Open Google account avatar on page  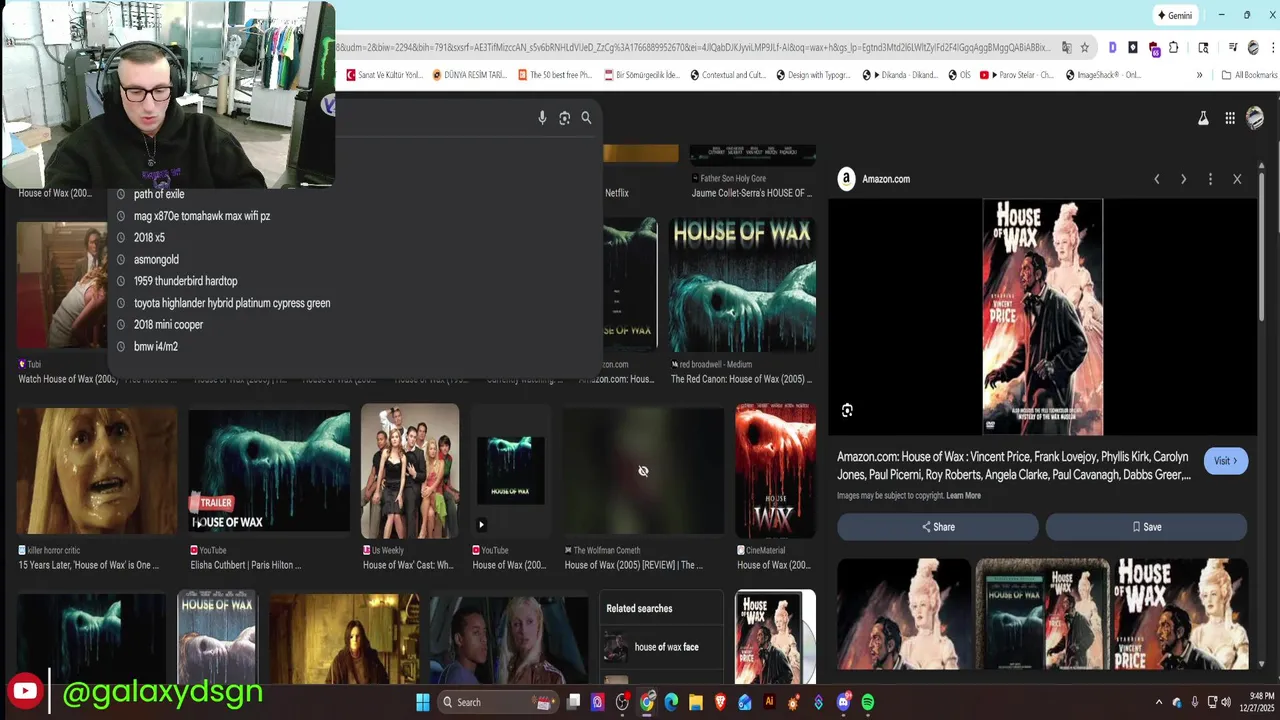coord(1255,118)
